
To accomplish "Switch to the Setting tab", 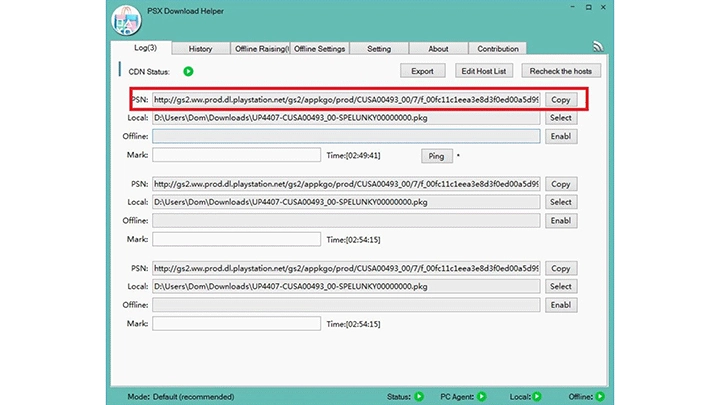I will click(x=379, y=49).
